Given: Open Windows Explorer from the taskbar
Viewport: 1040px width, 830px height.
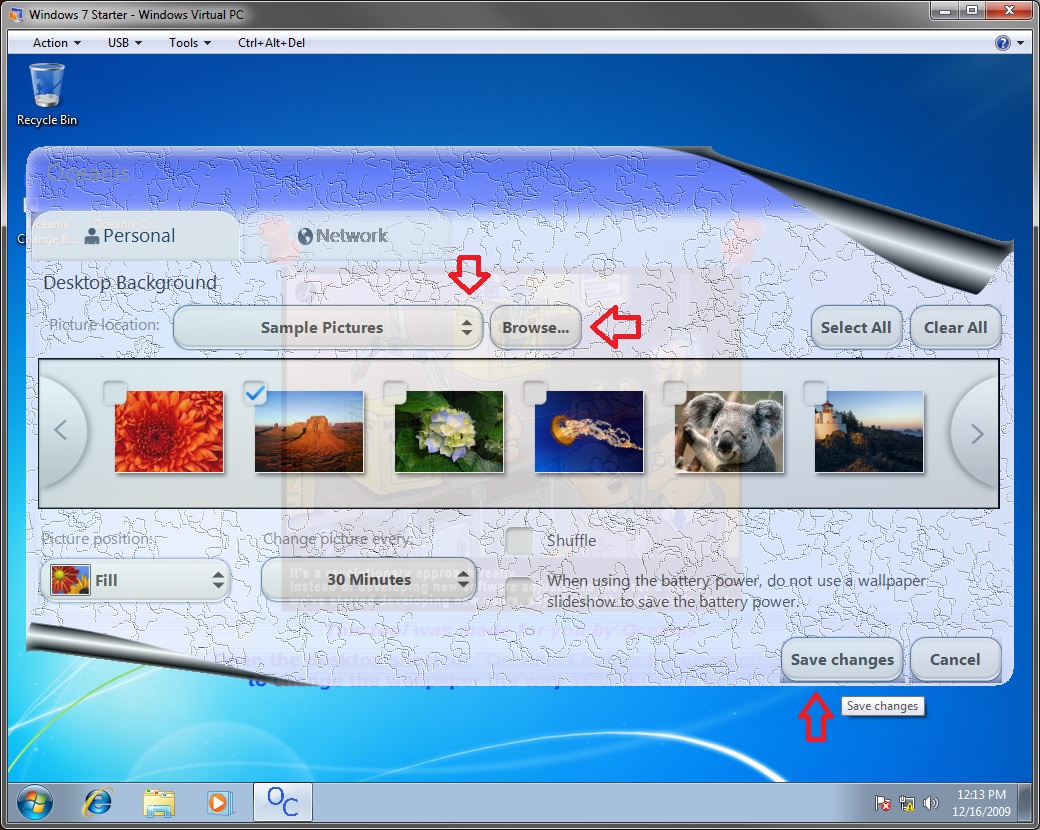Looking at the screenshot, I should (x=159, y=801).
